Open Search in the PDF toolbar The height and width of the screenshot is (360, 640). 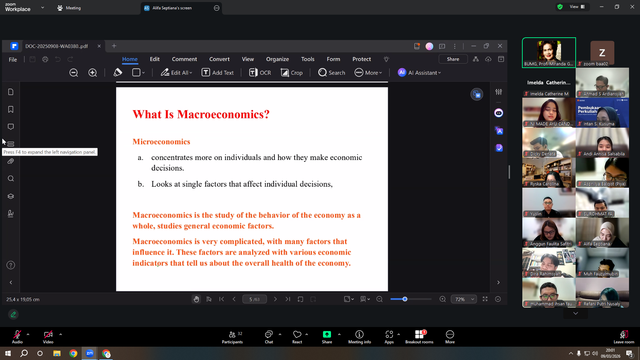[331, 73]
